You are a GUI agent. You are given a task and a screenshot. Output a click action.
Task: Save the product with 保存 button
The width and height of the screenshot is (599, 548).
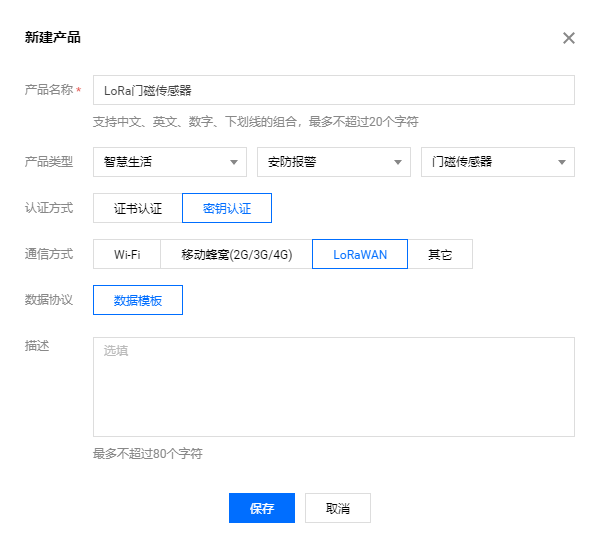click(262, 508)
